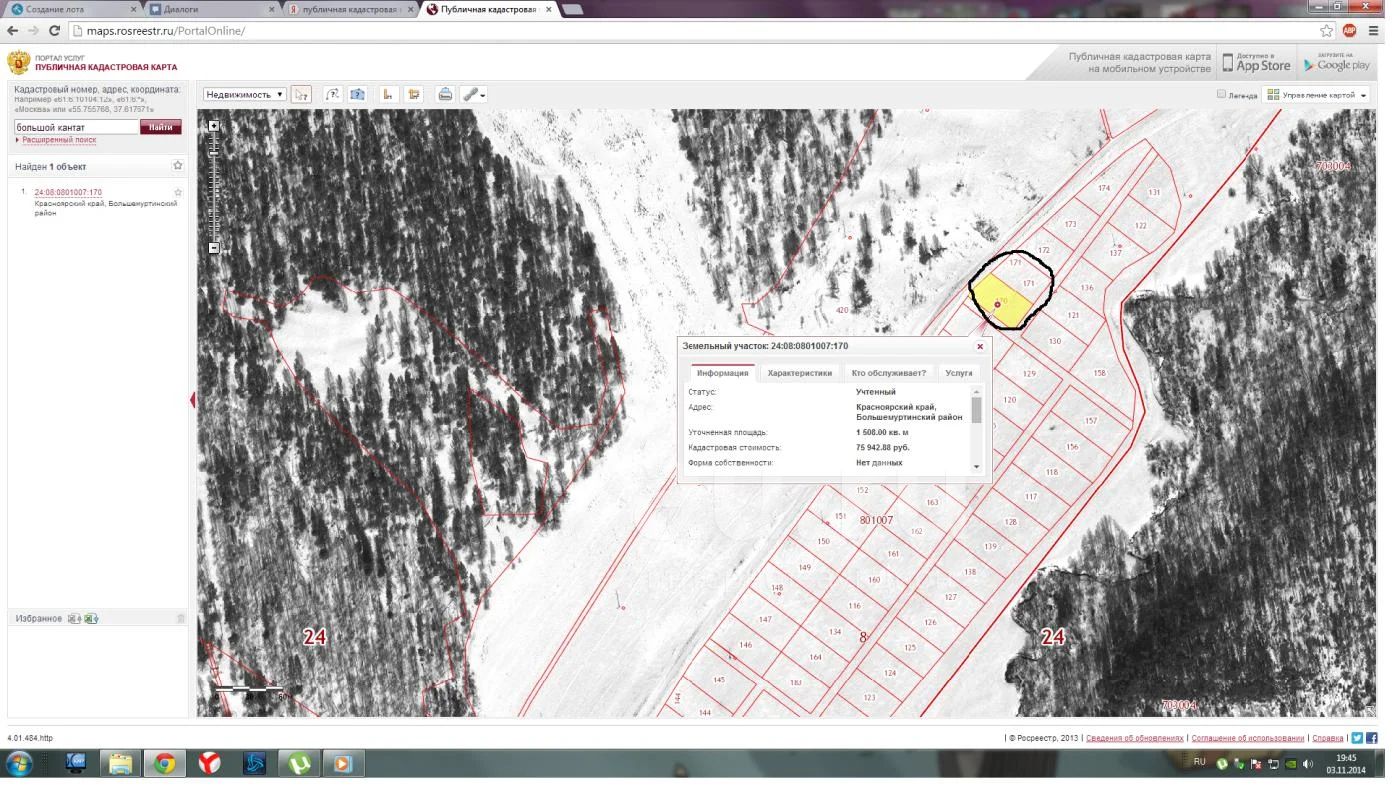Select the area measurement tool

(414, 95)
